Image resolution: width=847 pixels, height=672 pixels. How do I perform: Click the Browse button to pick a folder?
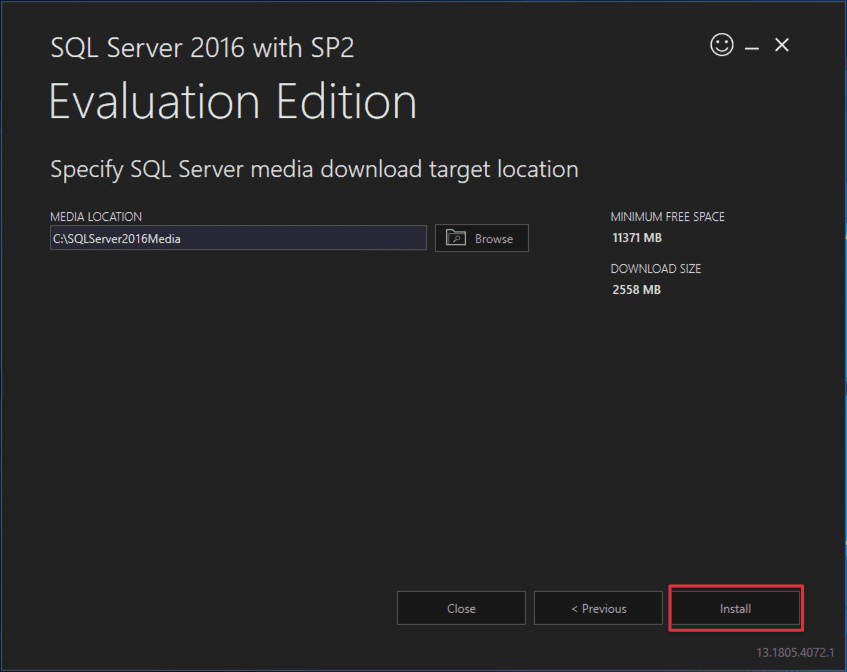click(x=481, y=238)
